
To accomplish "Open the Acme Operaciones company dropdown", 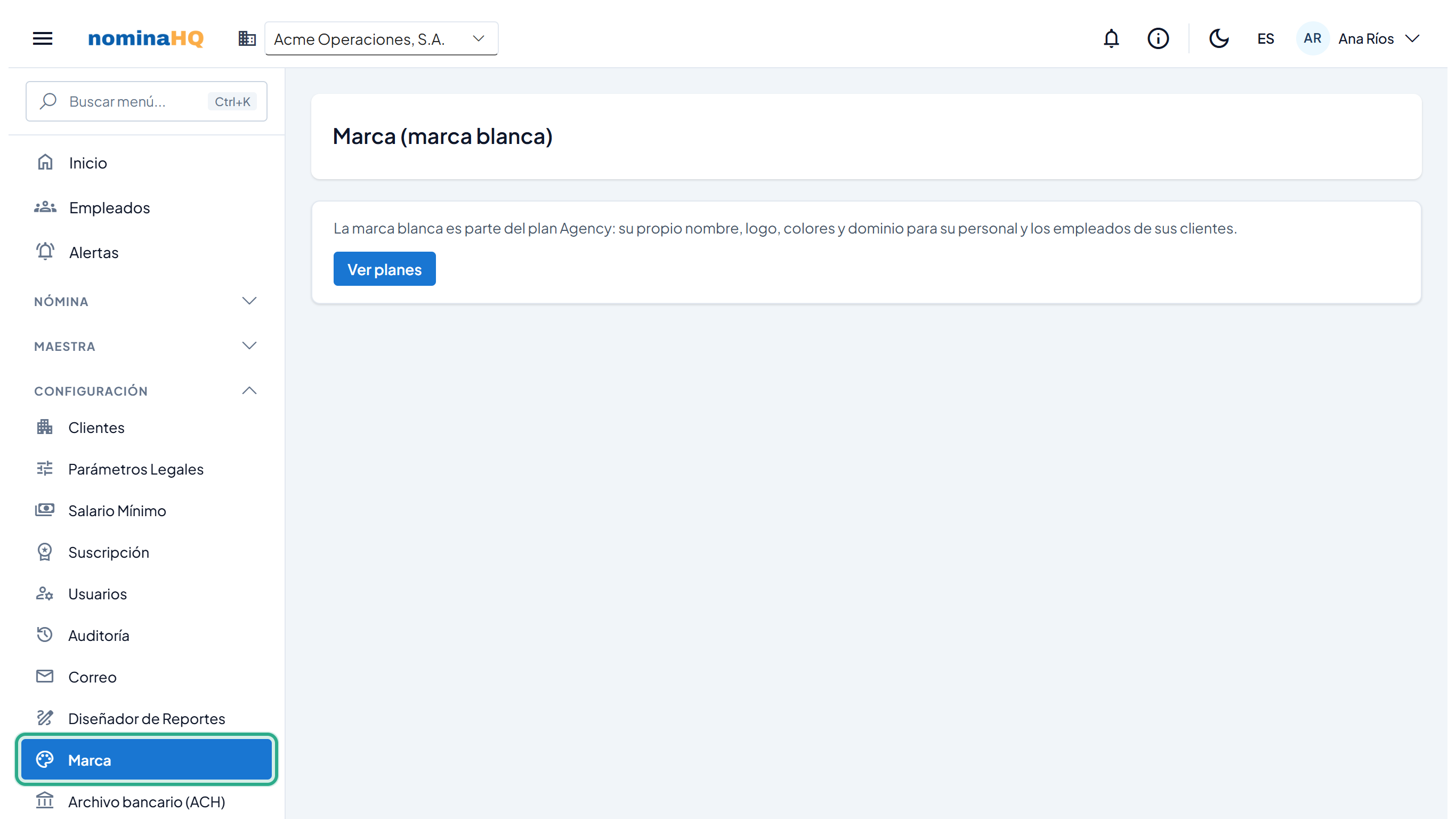I will tap(382, 38).
